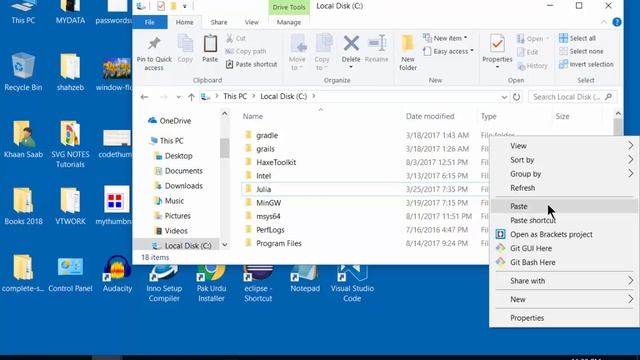Viewport: 640px width, 360px height.
Task: Click This PC in address breadcrumb
Action: pos(235,96)
